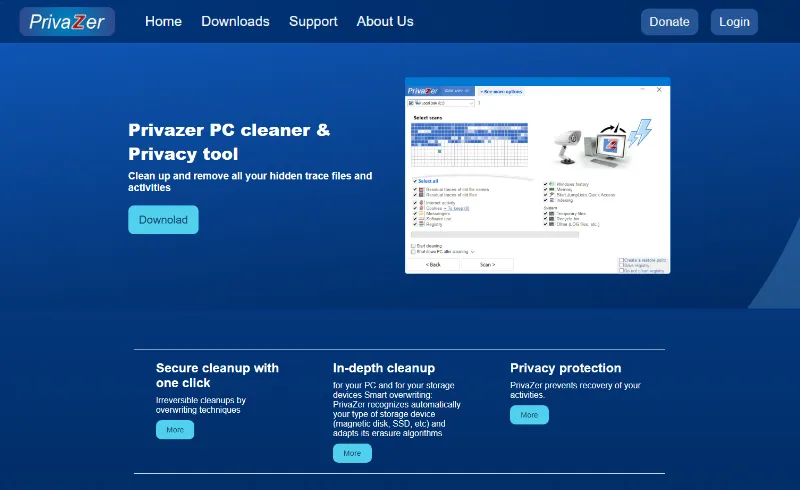Open the Home menu item
This screenshot has height=490, width=800.
(163, 21)
